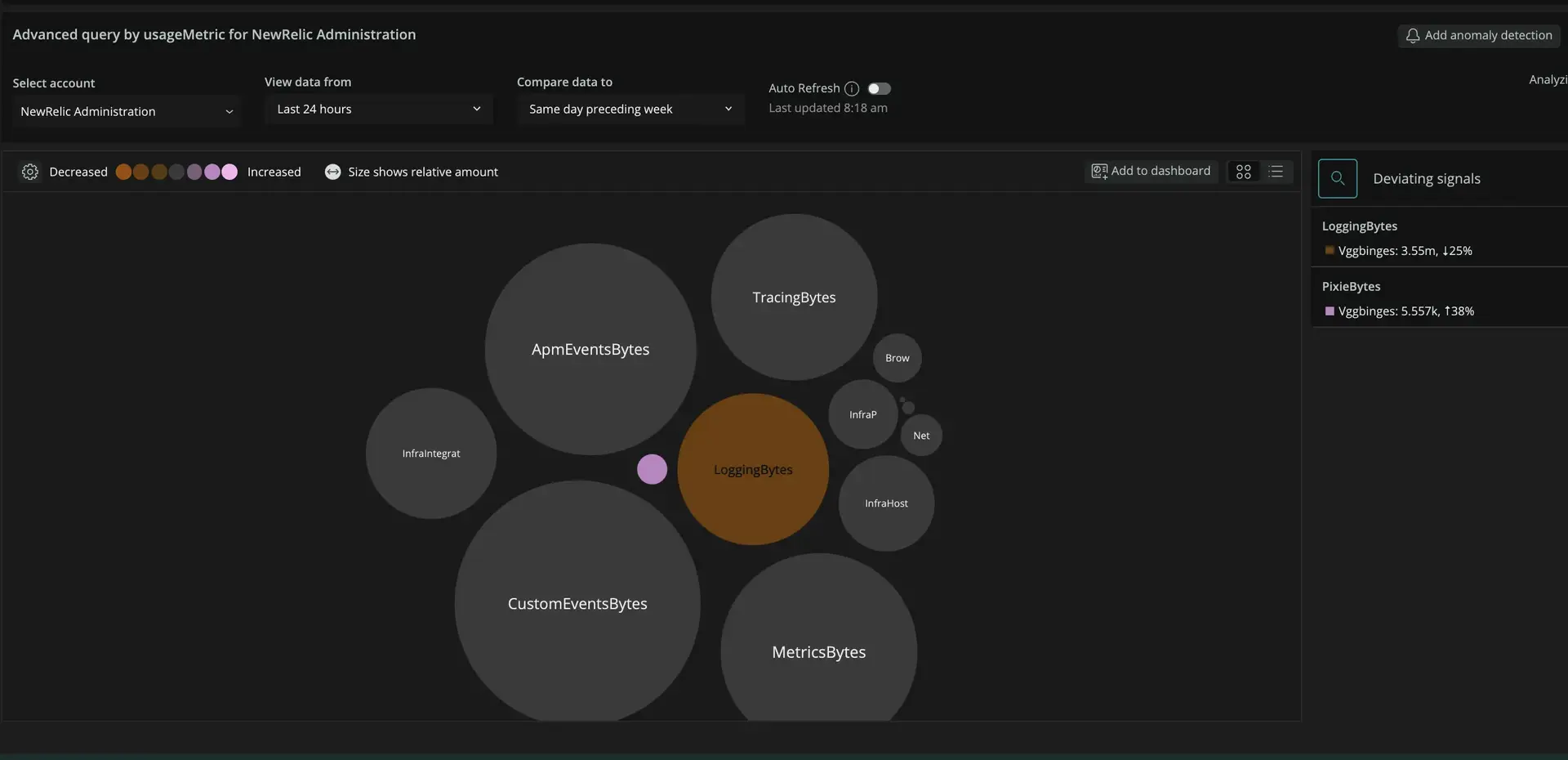The width and height of the screenshot is (1568, 760).
Task: Click the size relative amount icon
Action: [332, 172]
